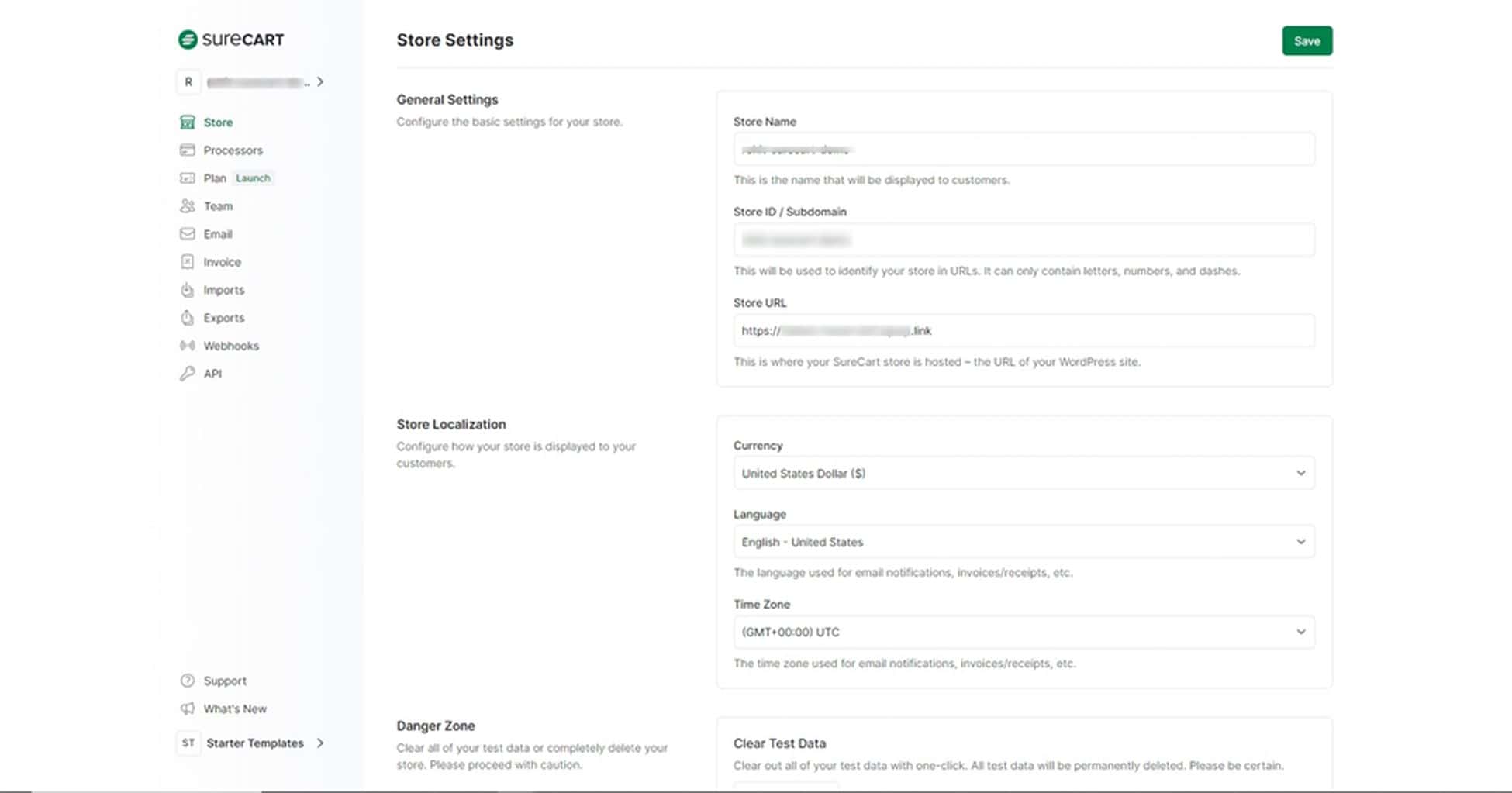Click the SureCart logo

pyautogui.click(x=230, y=39)
